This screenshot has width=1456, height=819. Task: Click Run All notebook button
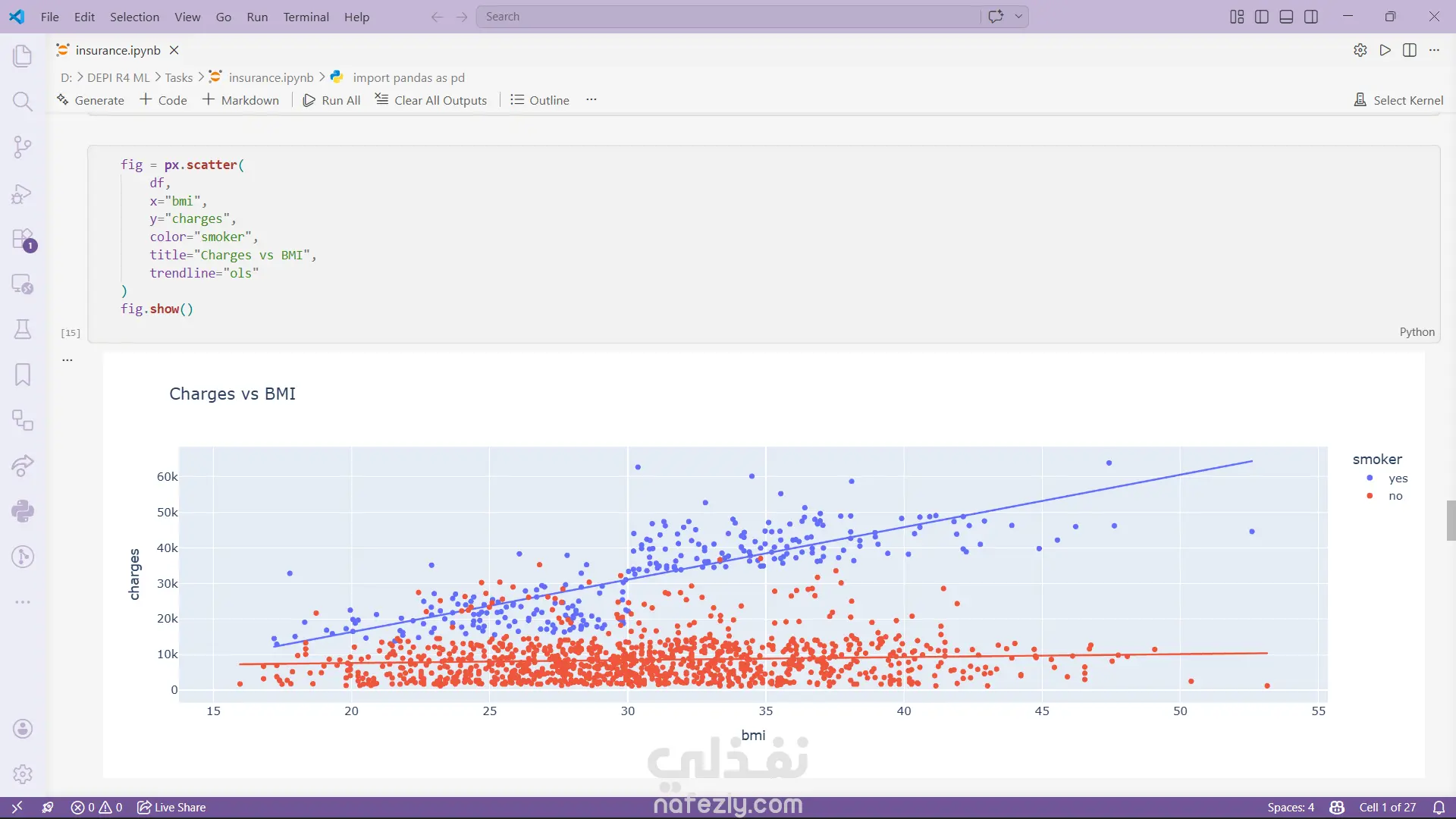pos(331,100)
